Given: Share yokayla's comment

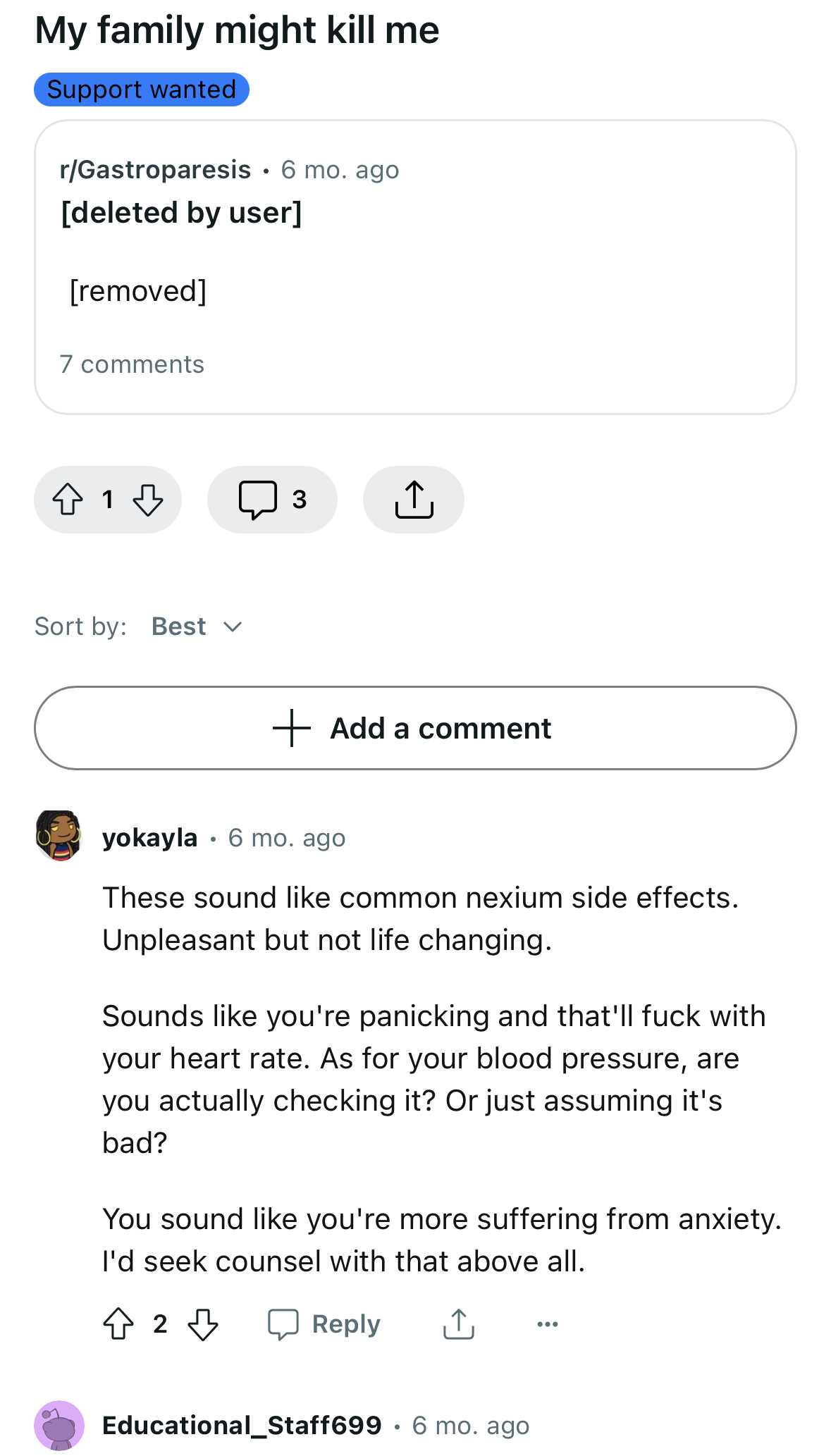Looking at the screenshot, I should (x=459, y=1324).
